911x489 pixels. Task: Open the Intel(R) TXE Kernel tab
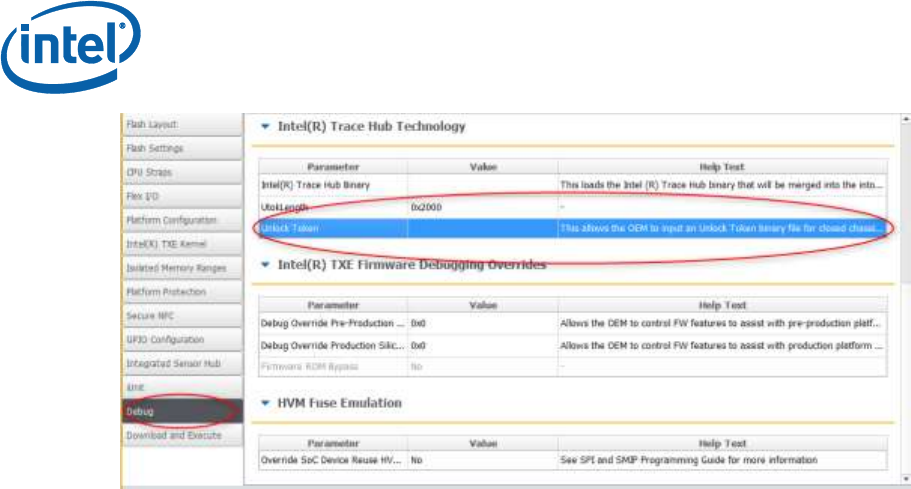click(182, 243)
